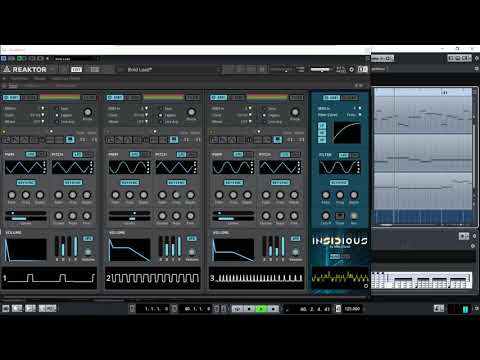Open the MIDI In dropdown in sequencer 3
Screen dimensions: 480x360
pyautogui.click(x=250, y=108)
